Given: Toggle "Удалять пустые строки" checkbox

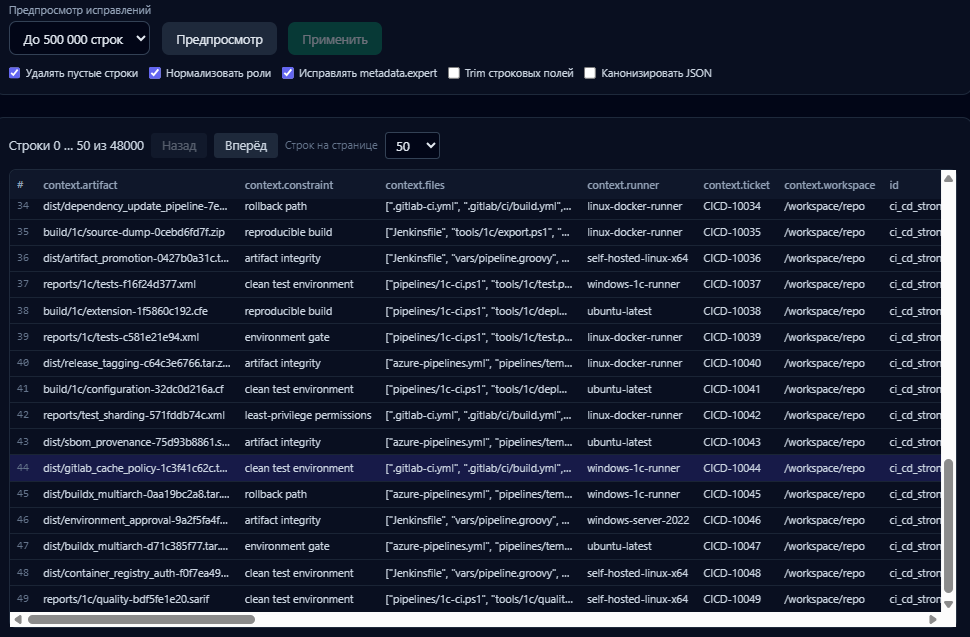Looking at the screenshot, I should 15,73.
